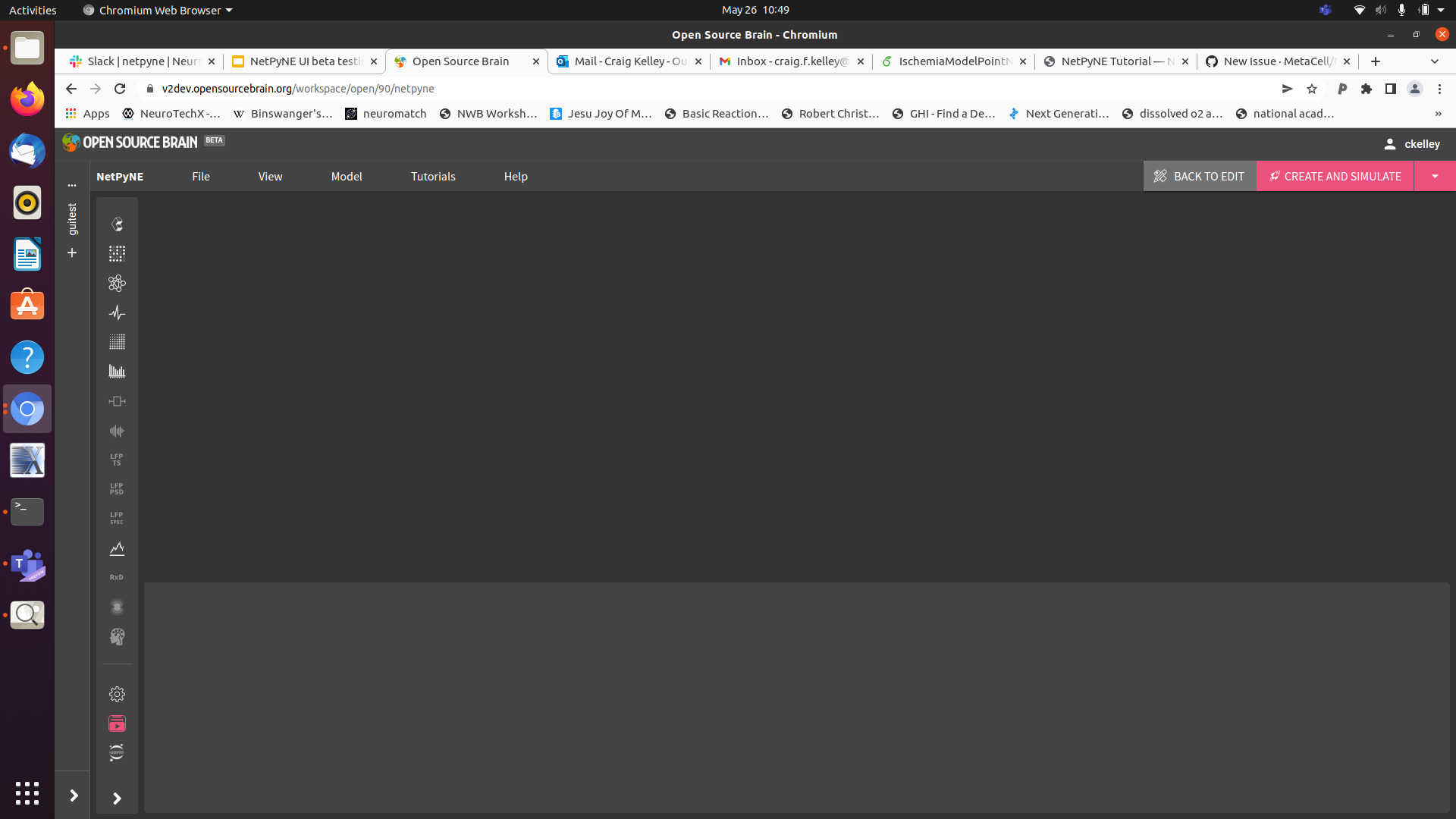
Task: Open the brain head profile icon
Action: [117, 636]
